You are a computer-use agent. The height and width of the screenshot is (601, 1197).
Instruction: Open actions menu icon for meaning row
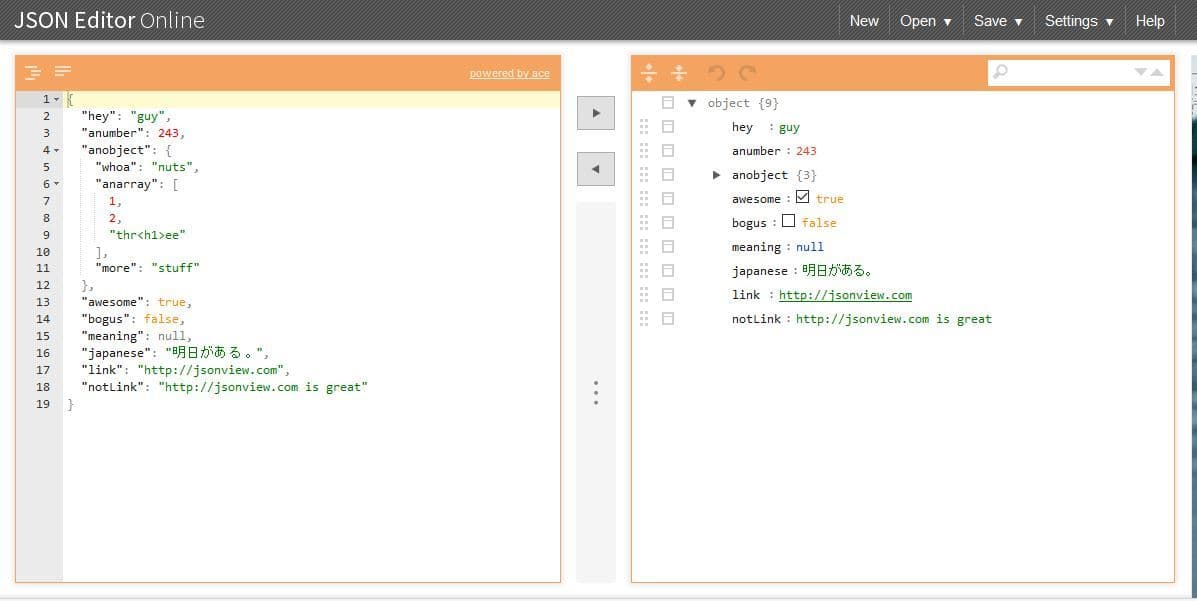click(668, 247)
